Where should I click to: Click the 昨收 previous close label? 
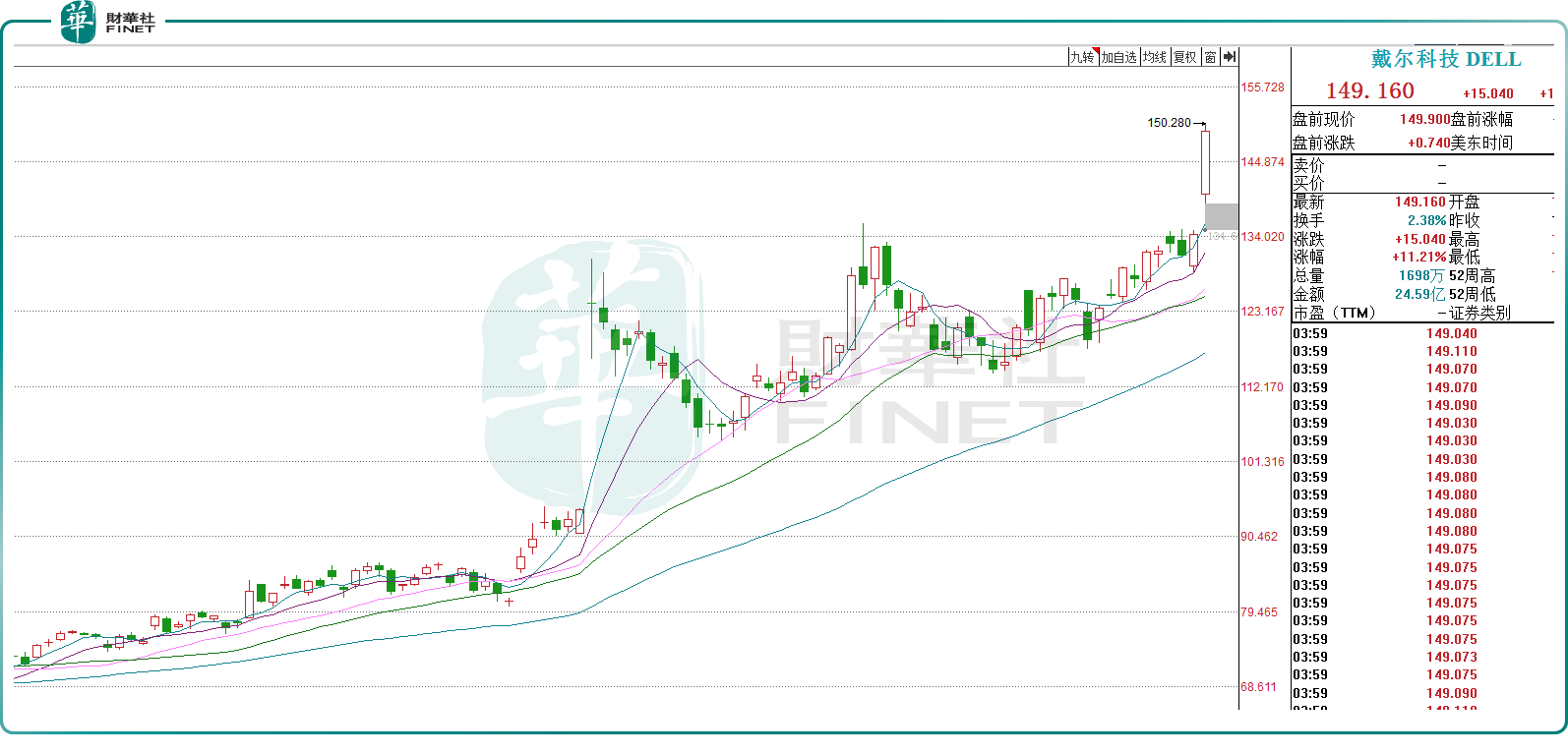coord(1464,220)
